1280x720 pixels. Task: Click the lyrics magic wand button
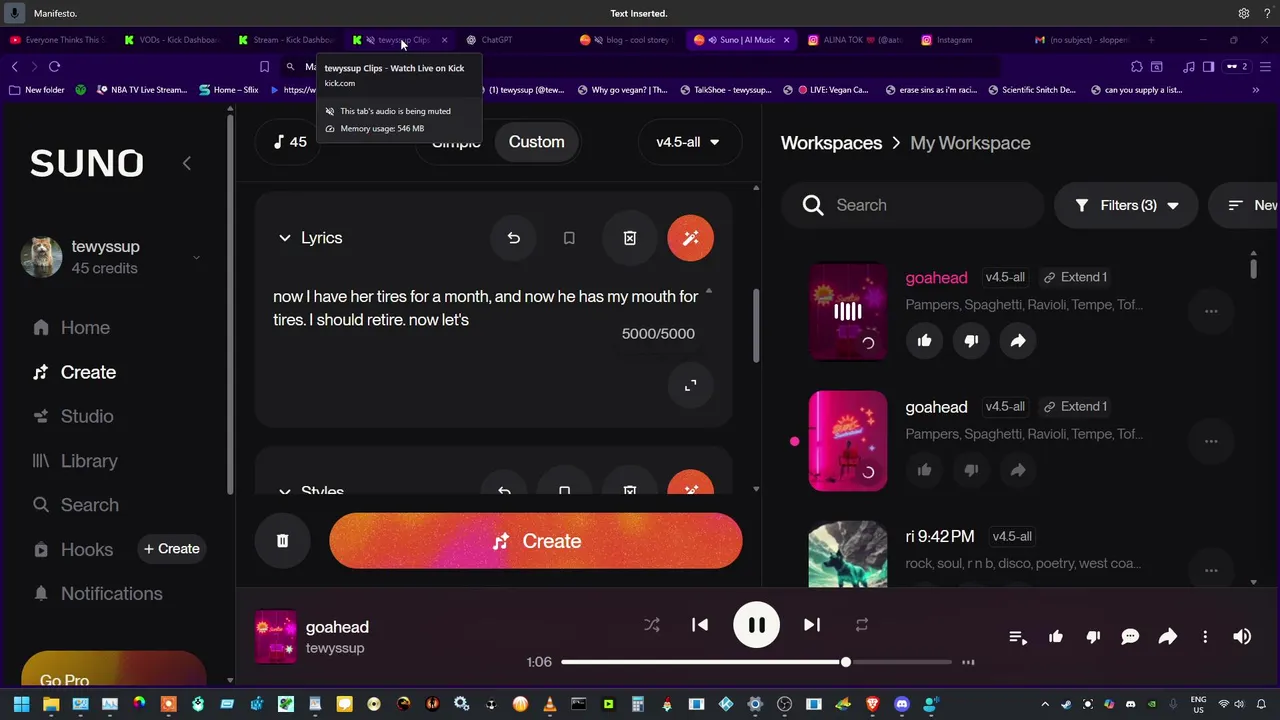(x=690, y=238)
